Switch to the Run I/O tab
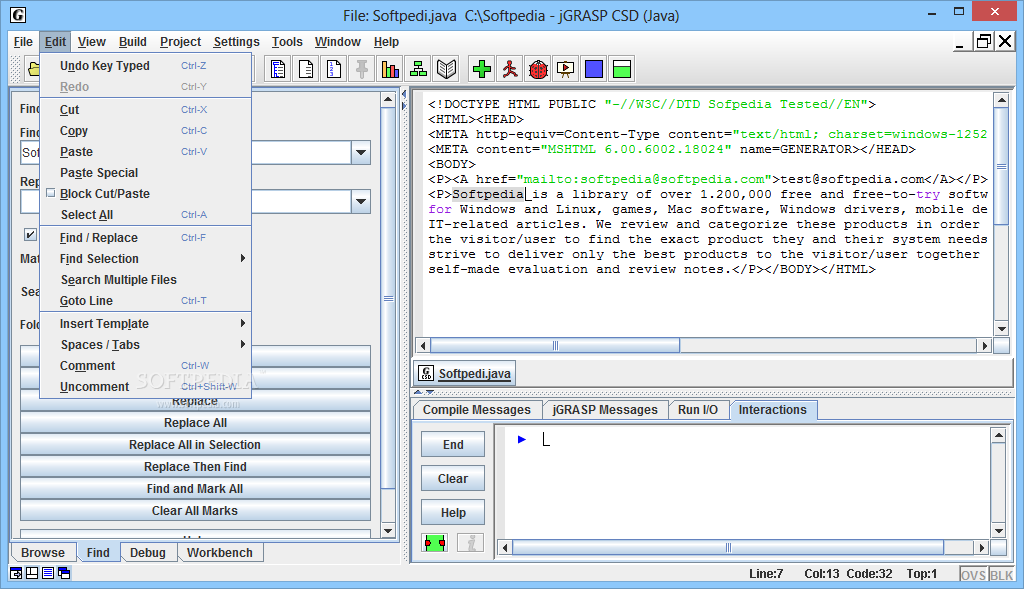 697,409
